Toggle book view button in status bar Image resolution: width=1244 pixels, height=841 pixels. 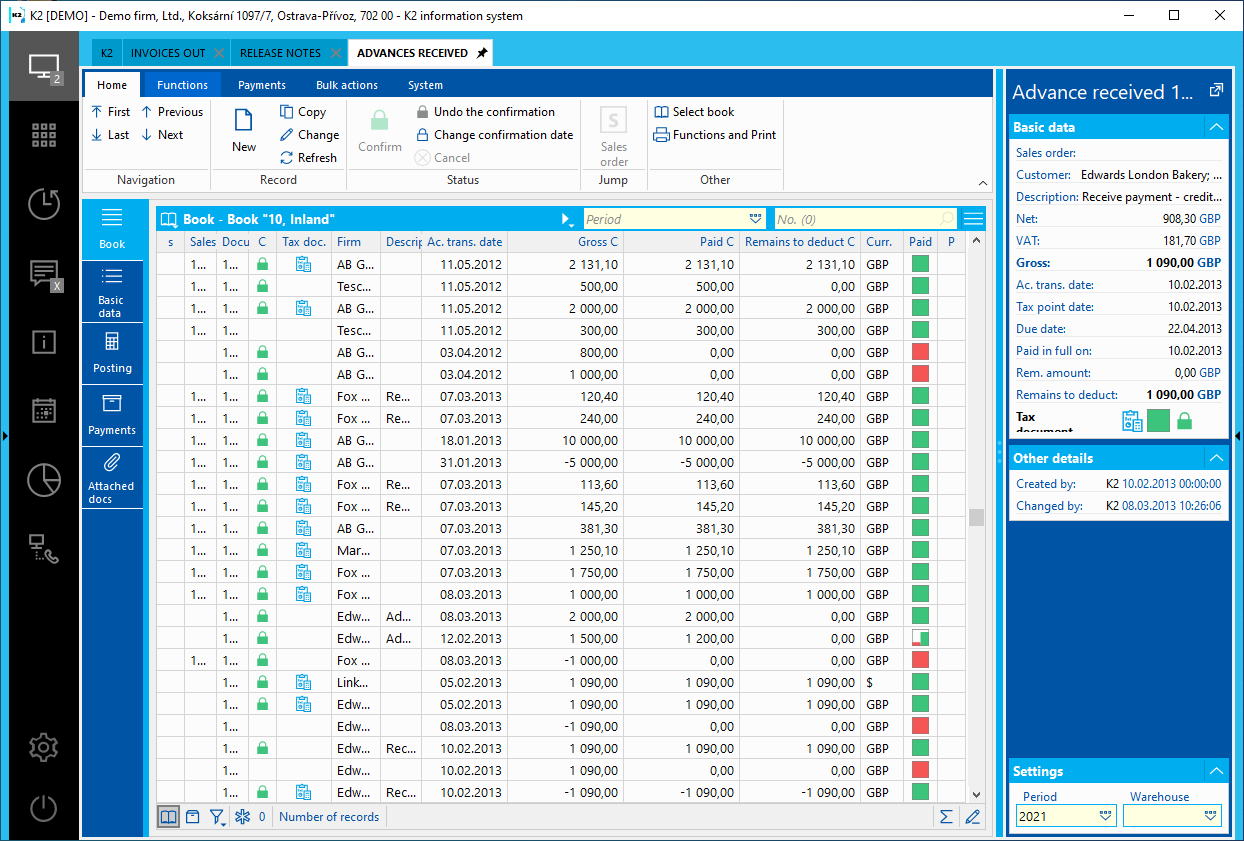pos(169,817)
